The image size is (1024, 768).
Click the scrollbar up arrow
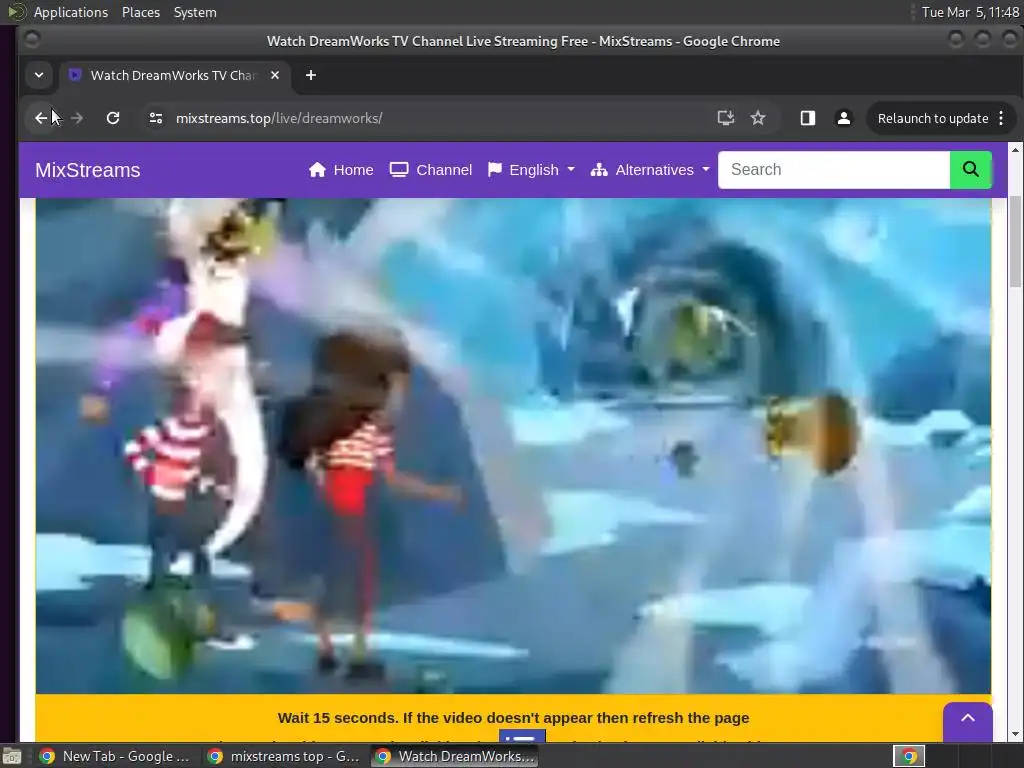pyautogui.click(x=1016, y=150)
